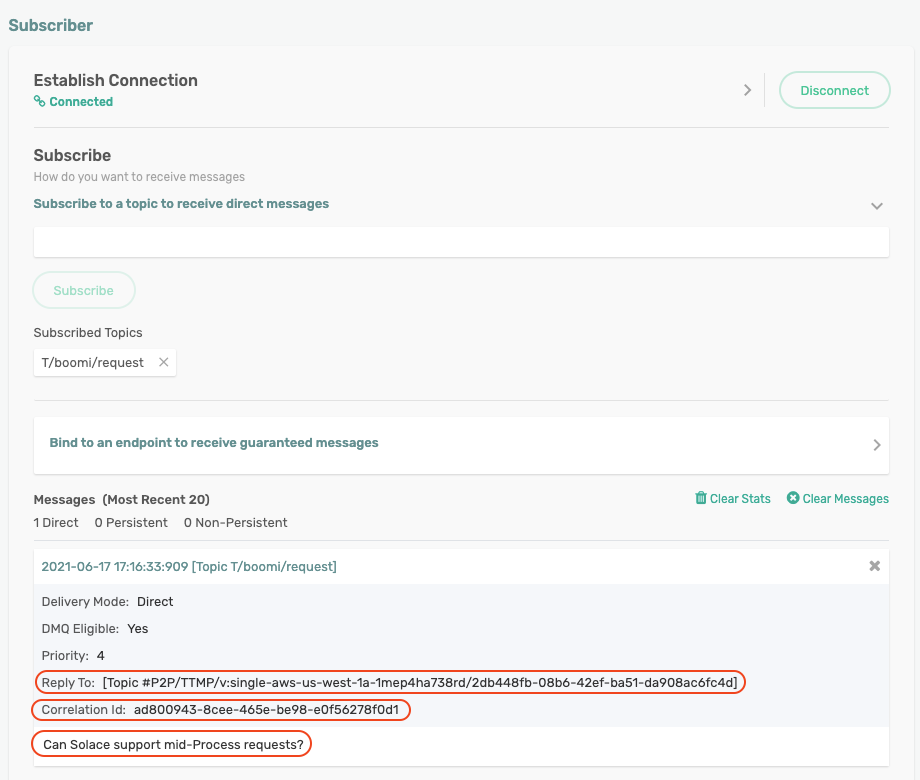Select the Reply To topic value

point(420,683)
